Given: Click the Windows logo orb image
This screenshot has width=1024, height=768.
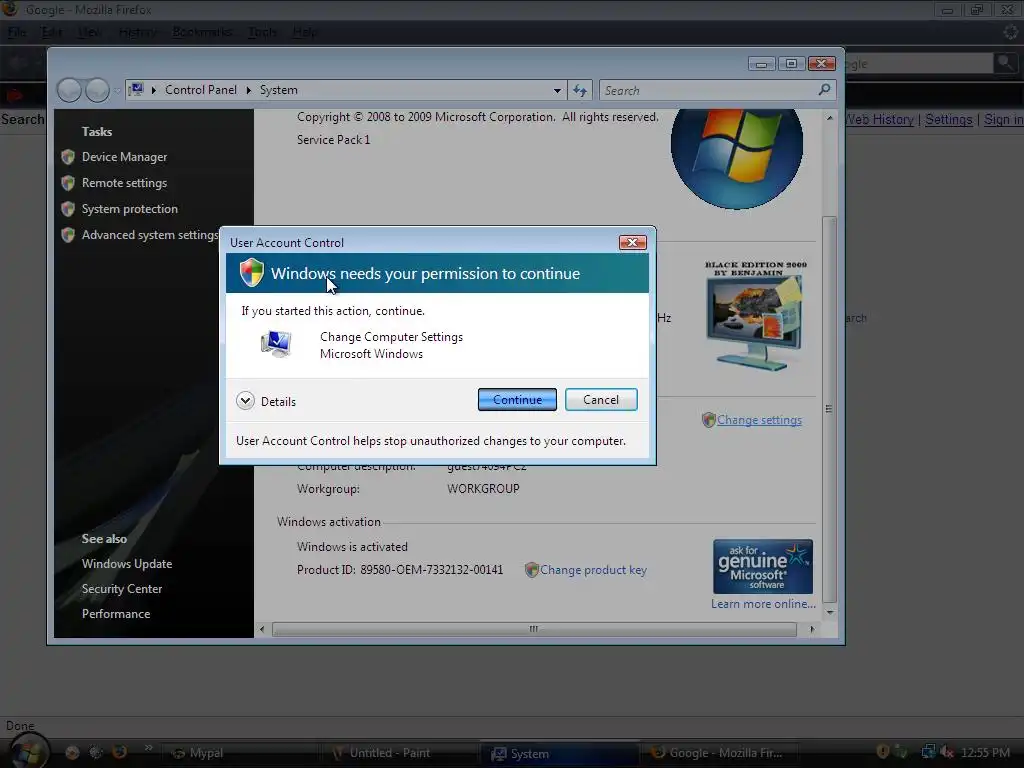Looking at the screenshot, I should (737, 158).
